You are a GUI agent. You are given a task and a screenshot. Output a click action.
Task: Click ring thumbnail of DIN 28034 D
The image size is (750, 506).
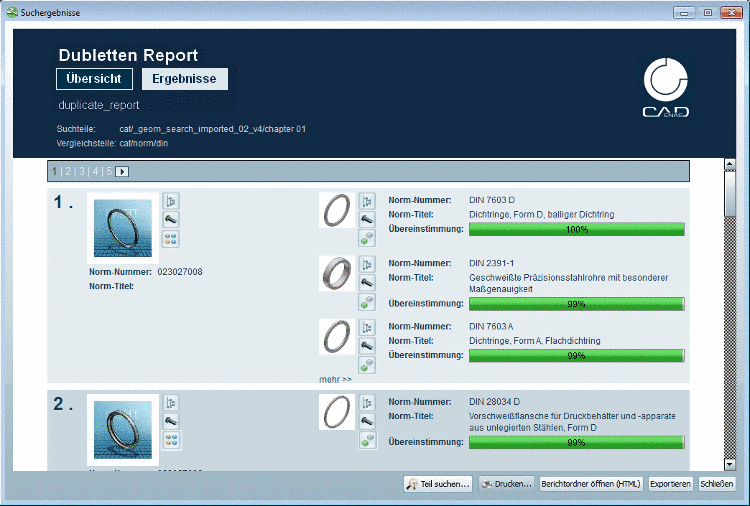[337, 412]
